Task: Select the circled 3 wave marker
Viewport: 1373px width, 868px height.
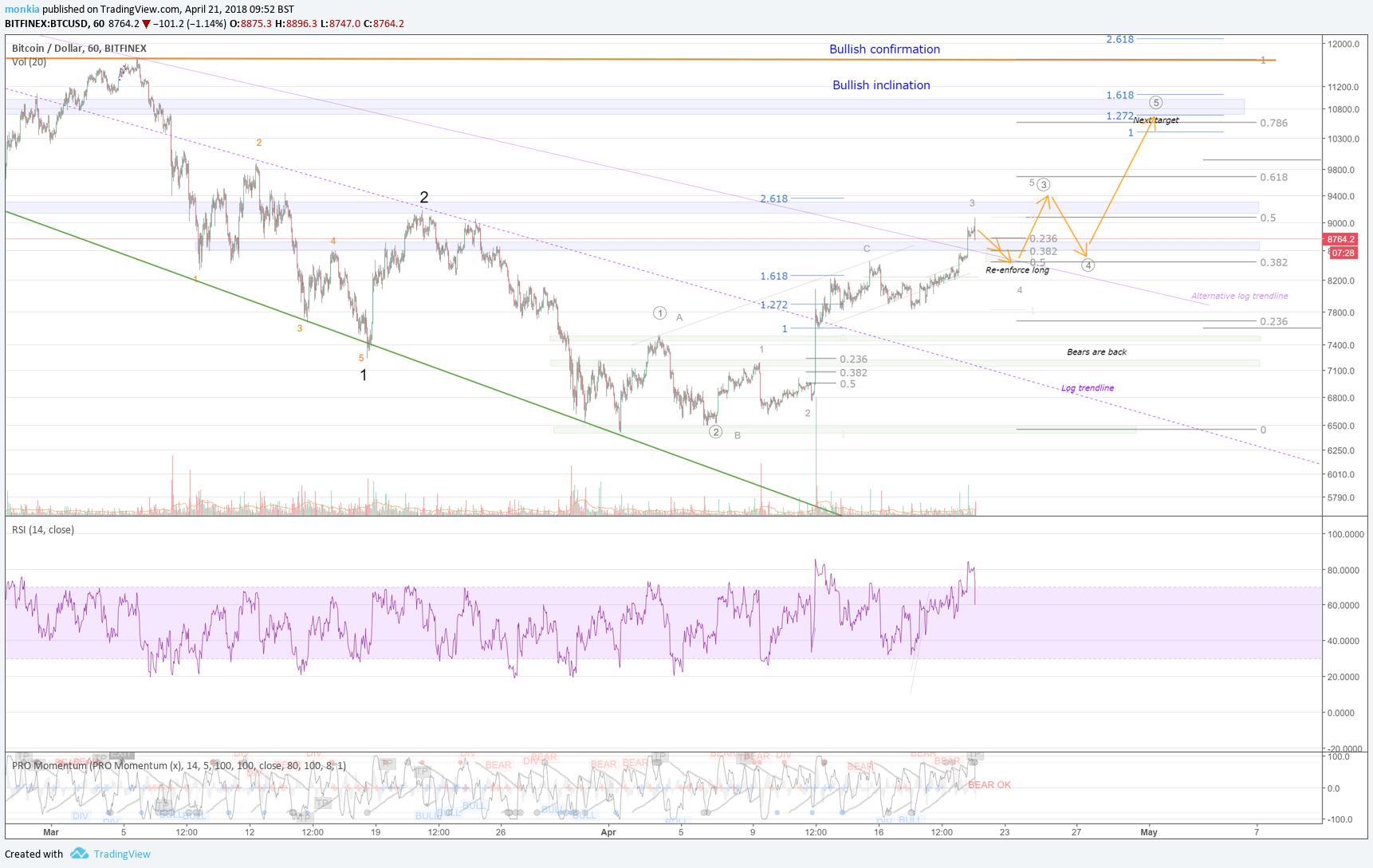Action: coord(1043,185)
